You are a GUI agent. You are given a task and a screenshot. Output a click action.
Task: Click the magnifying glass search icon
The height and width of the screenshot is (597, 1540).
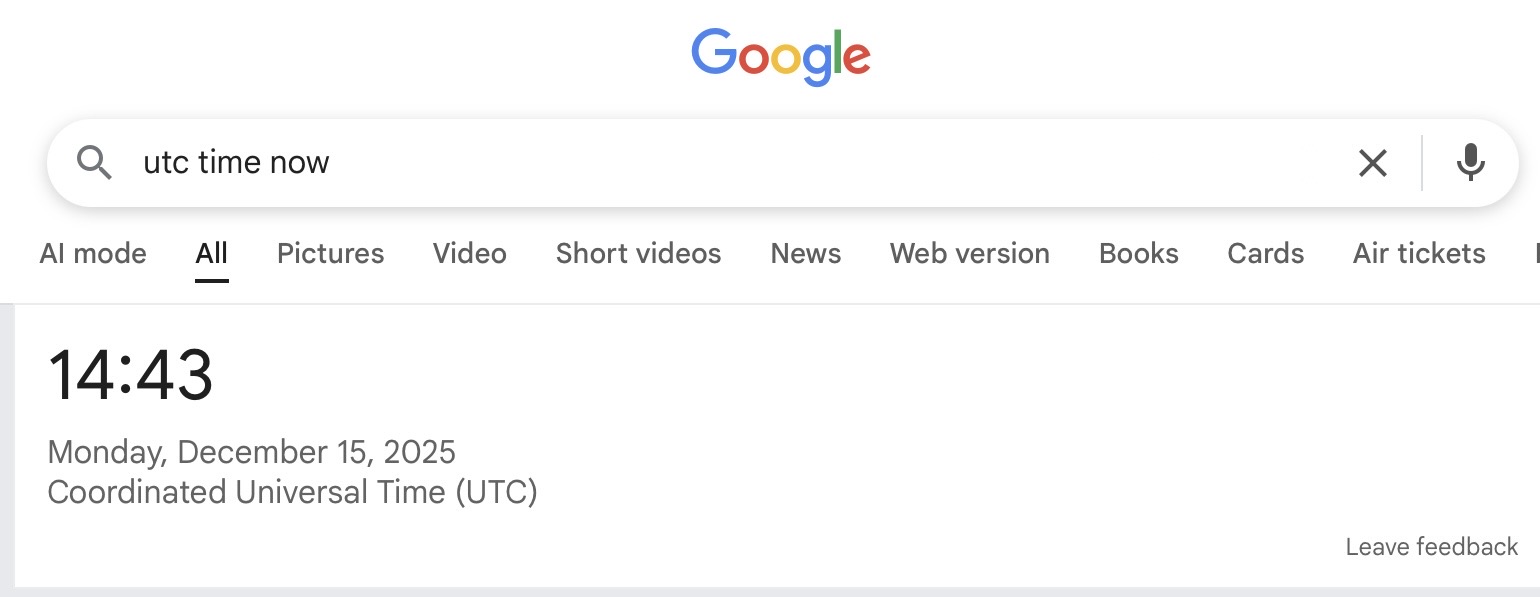(94, 162)
